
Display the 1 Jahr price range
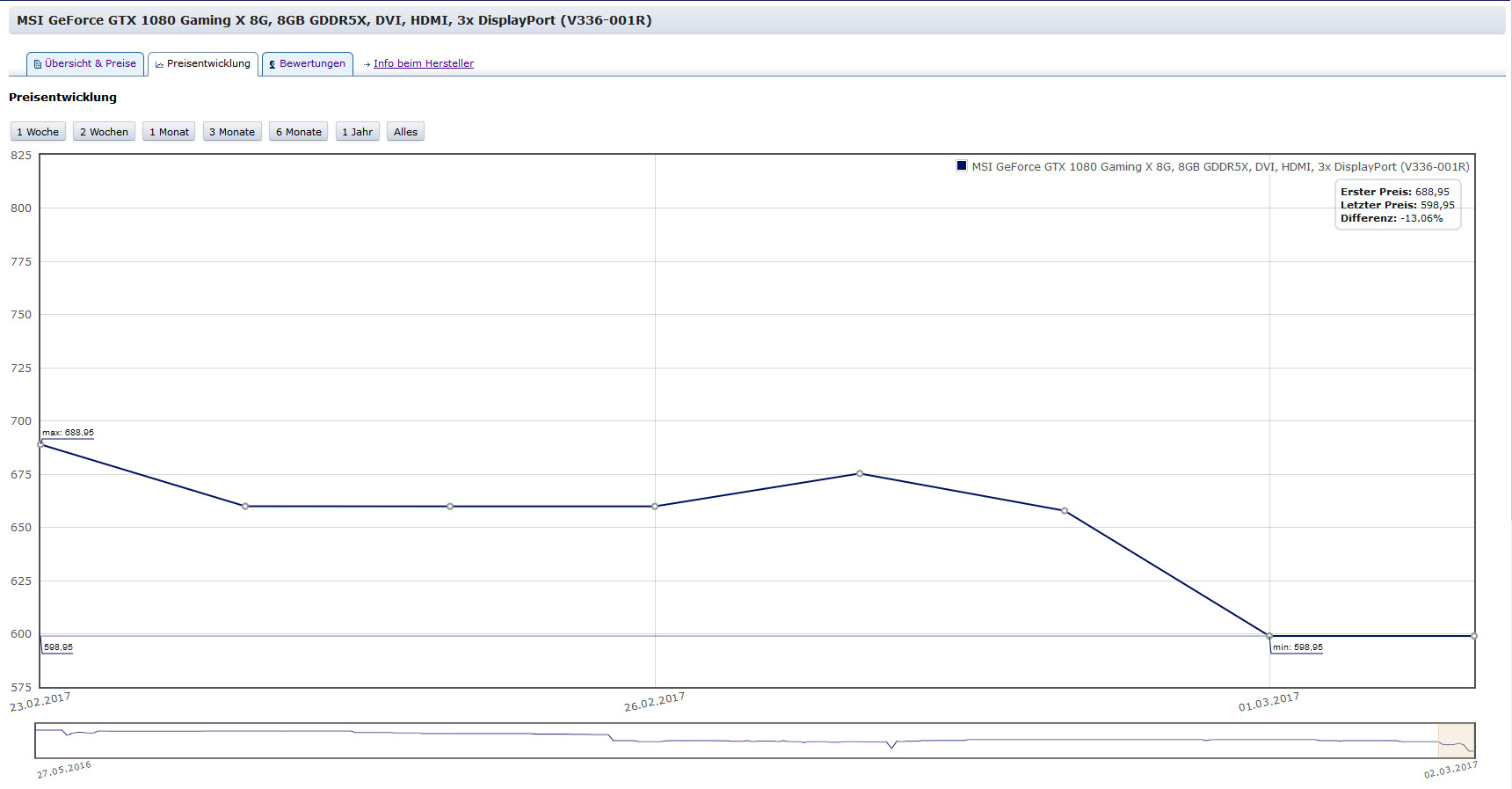357,132
